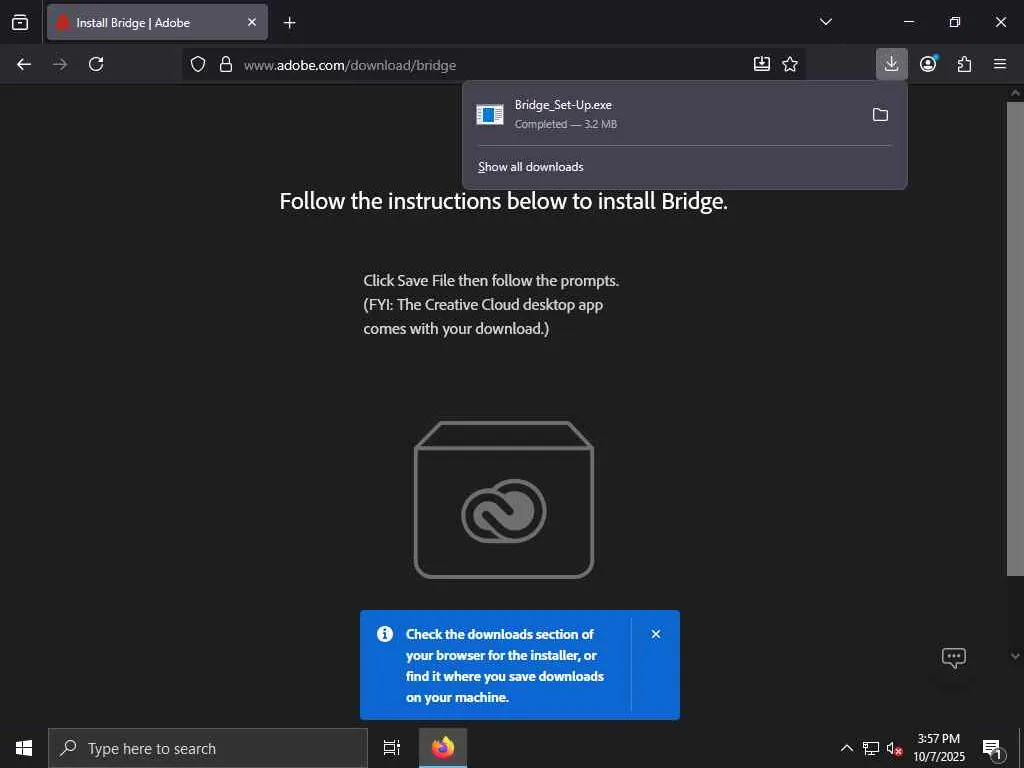
Task: Click the install-page icon in address bar
Action: 761,64
